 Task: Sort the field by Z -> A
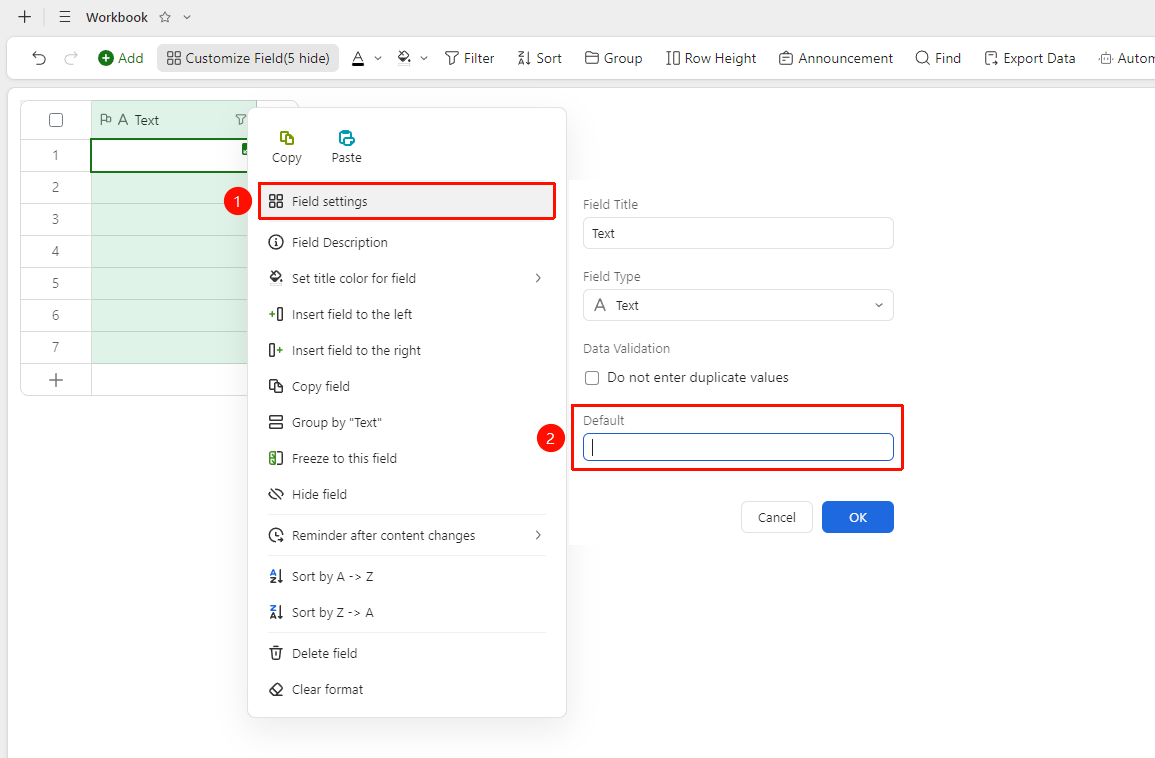pos(407,613)
